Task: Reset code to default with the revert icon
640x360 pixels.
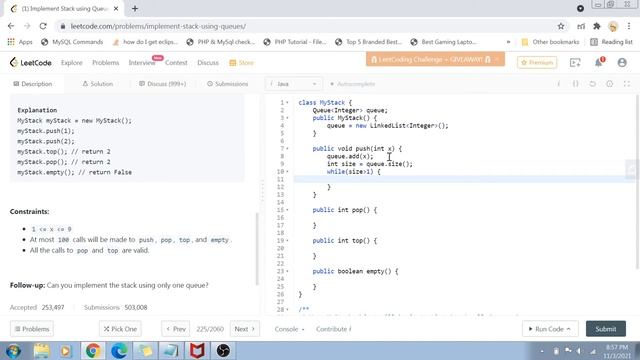Action: 592,84
